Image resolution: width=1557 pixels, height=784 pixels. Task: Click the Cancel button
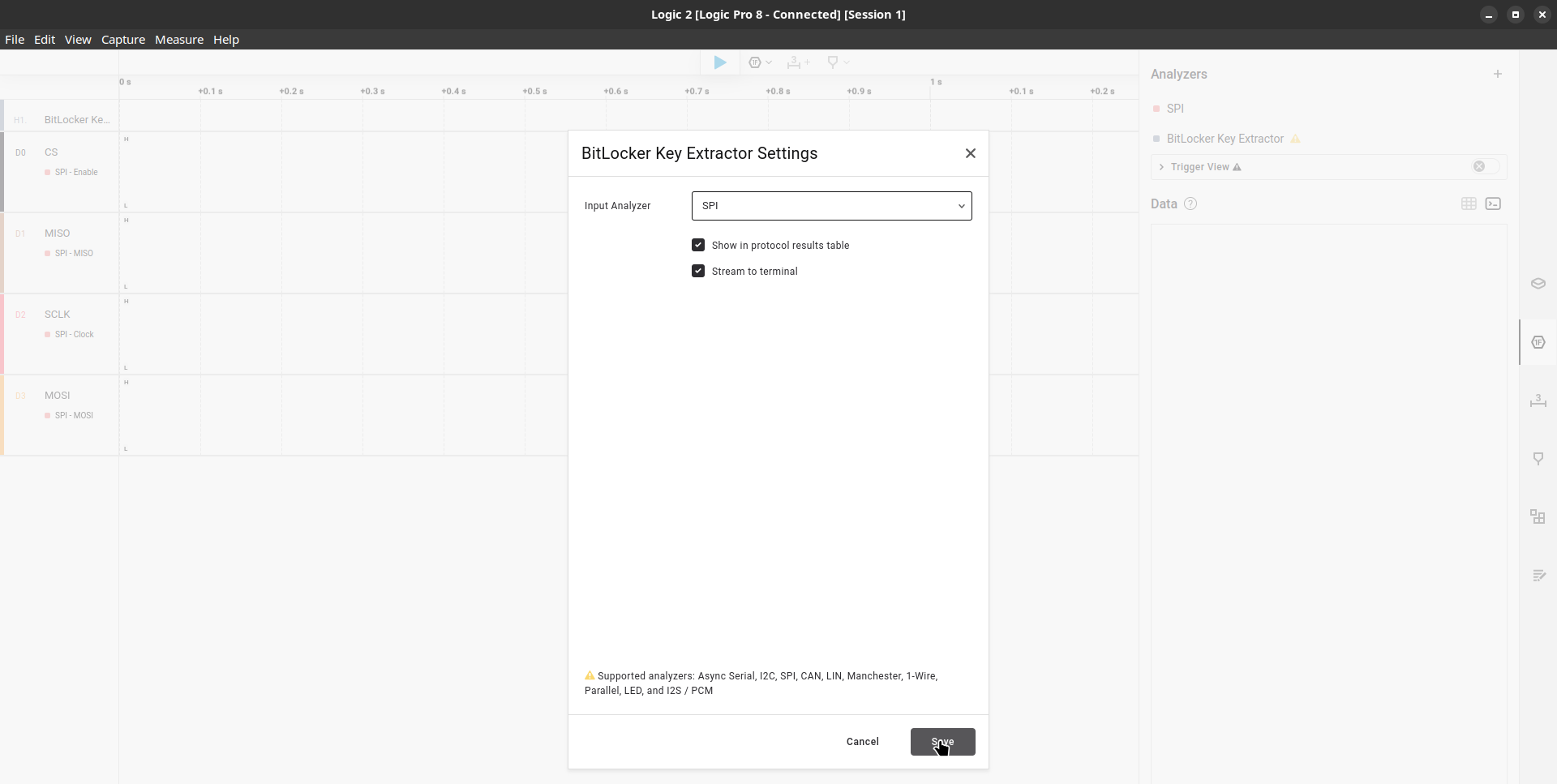click(863, 742)
